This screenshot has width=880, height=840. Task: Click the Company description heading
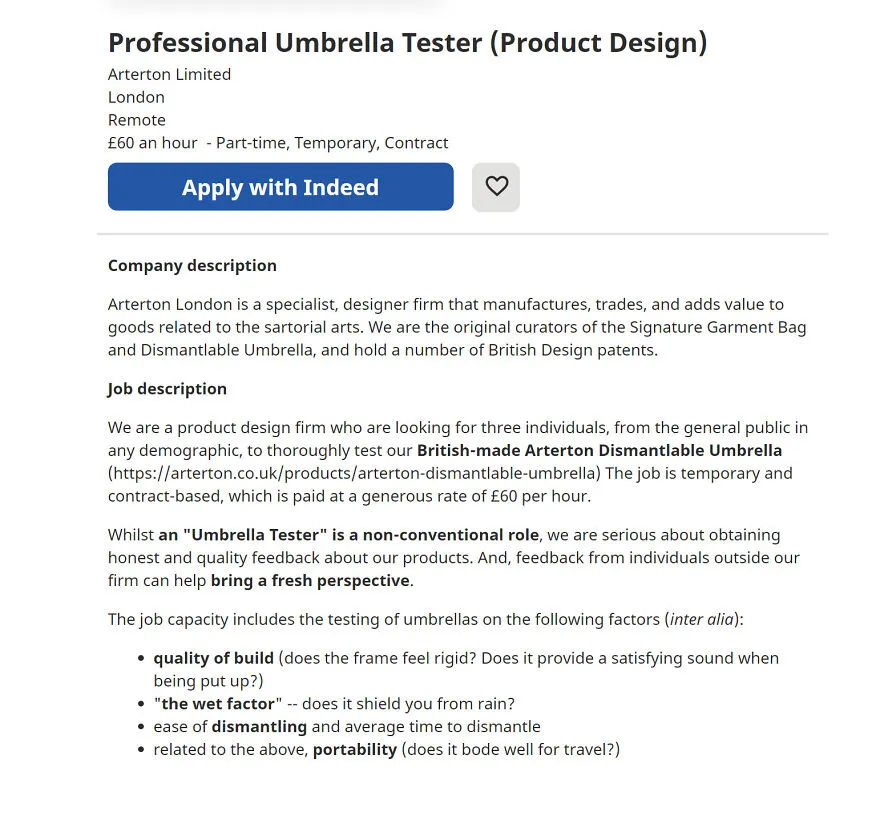point(192,265)
